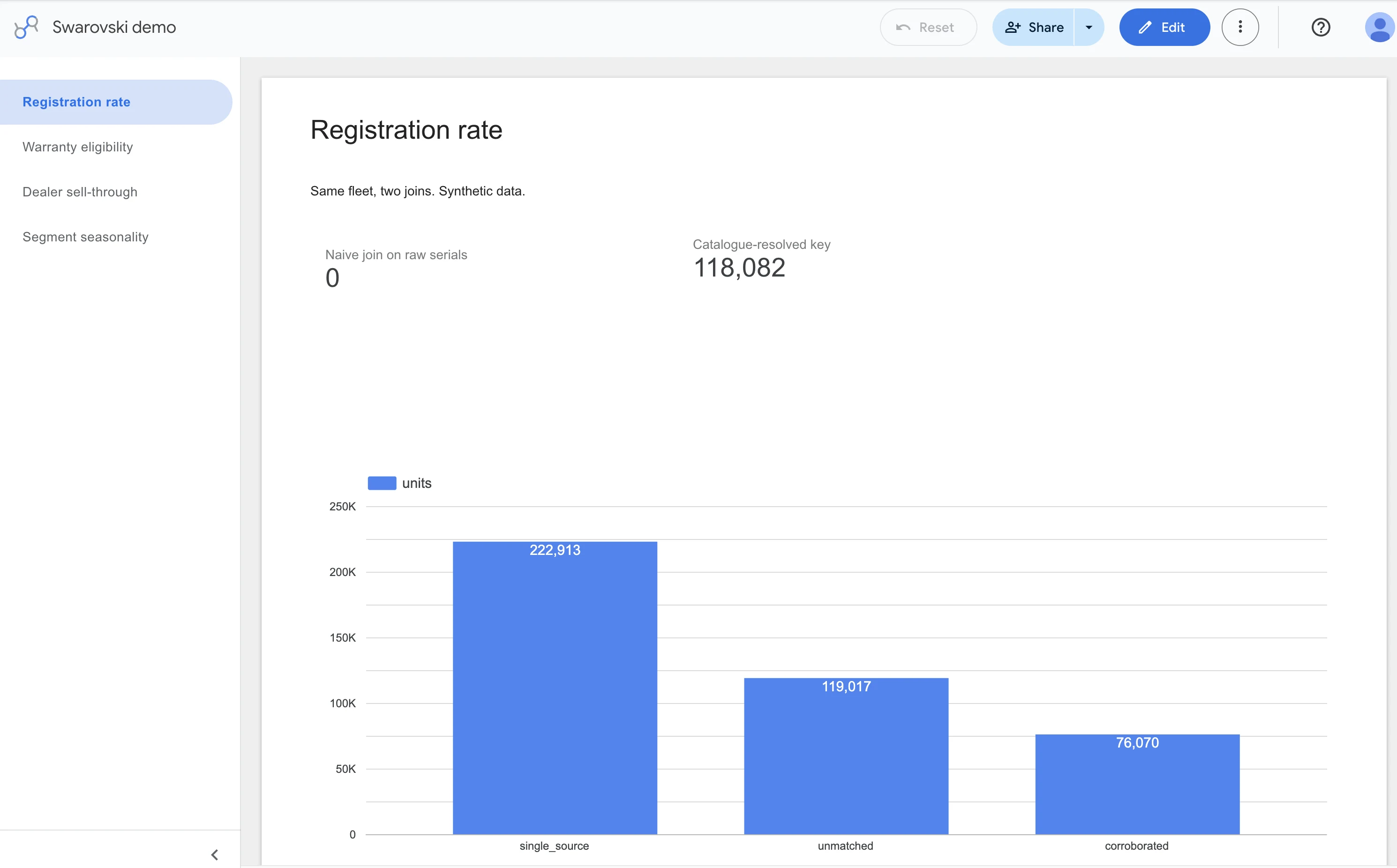This screenshot has width=1397, height=868.
Task: Select the Registration rate page
Action: (116, 102)
